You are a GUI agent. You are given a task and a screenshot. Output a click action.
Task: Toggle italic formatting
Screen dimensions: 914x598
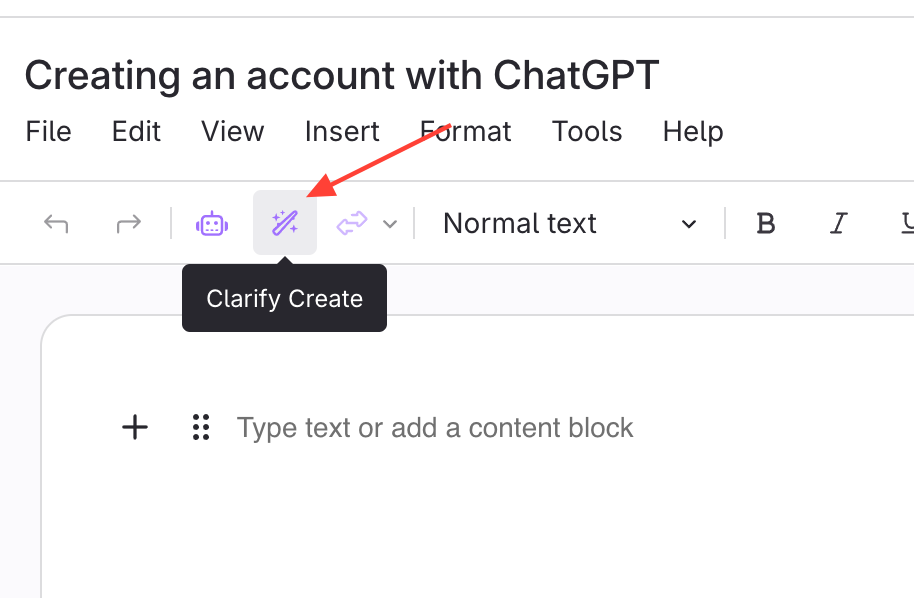pos(838,224)
